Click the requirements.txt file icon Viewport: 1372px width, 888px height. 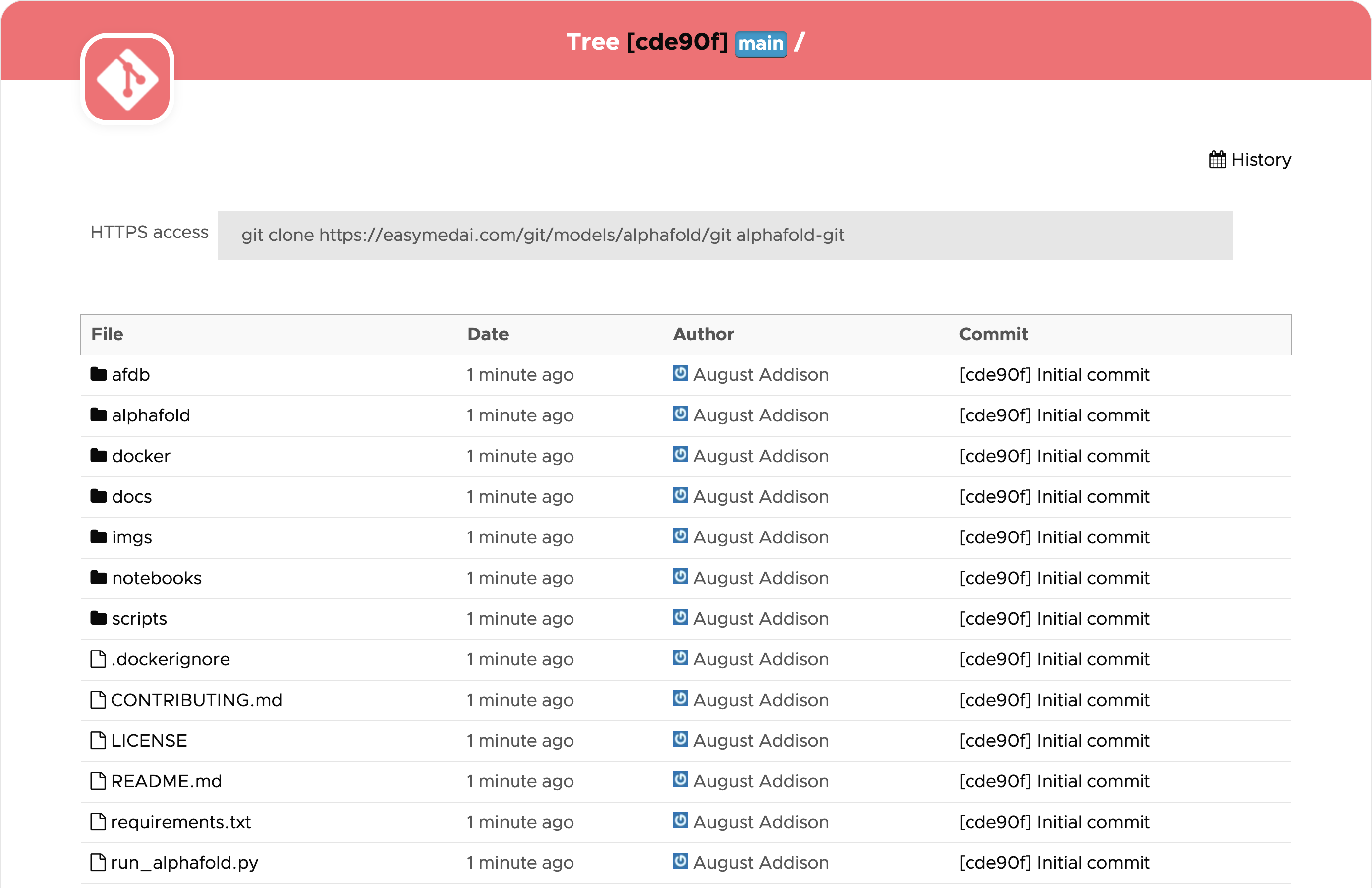pos(98,821)
